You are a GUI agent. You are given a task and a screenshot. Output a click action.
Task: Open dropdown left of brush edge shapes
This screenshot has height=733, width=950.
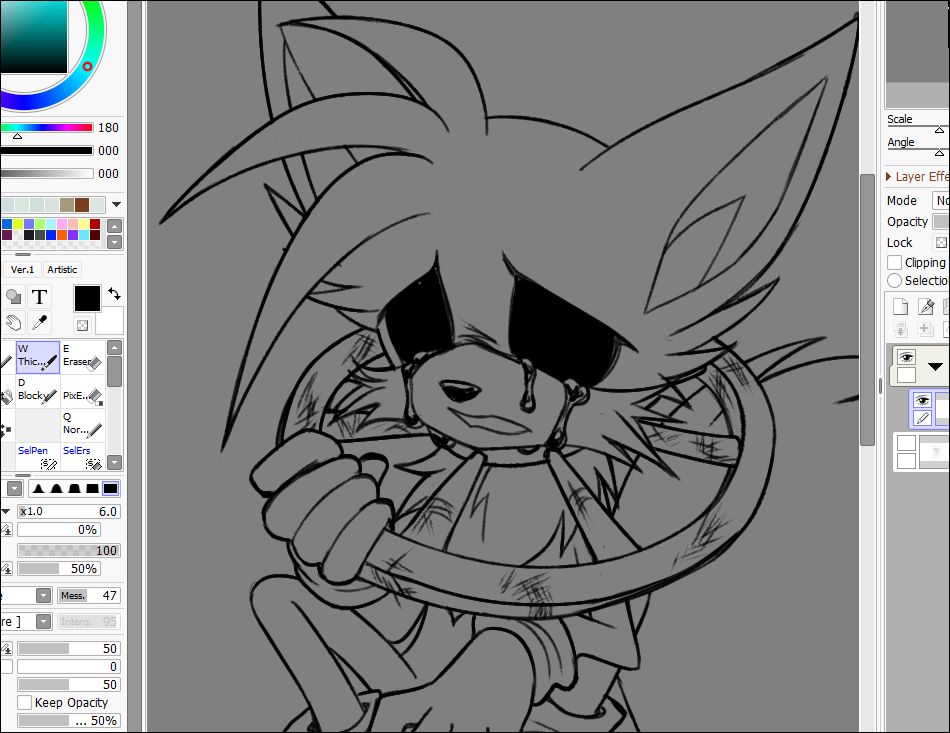(x=15, y=488)
